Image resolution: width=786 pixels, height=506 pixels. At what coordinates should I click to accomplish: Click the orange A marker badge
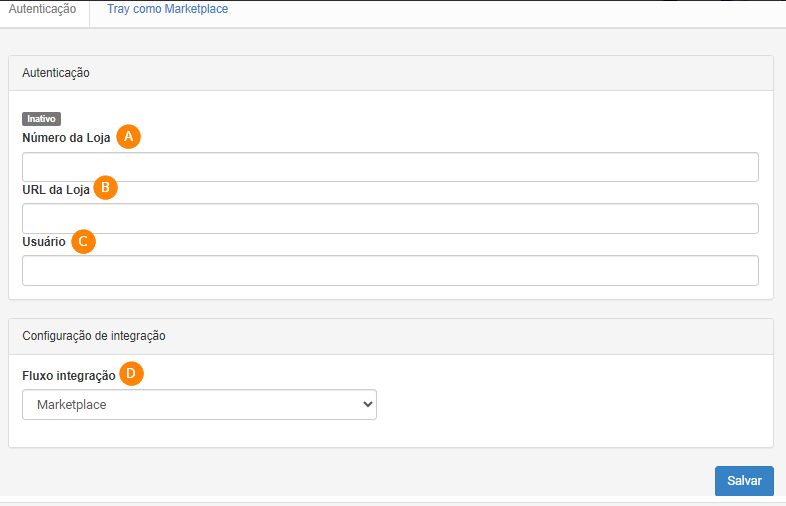[x=128, y=136]
